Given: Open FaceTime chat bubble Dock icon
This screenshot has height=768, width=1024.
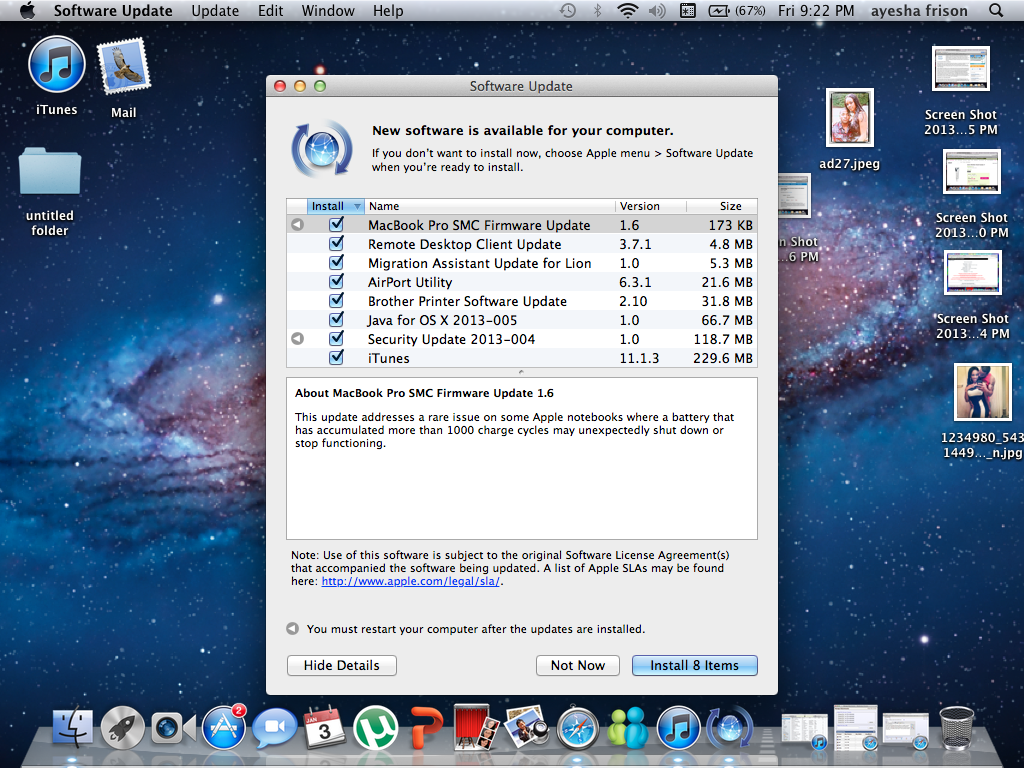Looking at the screenshot, I should [274, 728].
